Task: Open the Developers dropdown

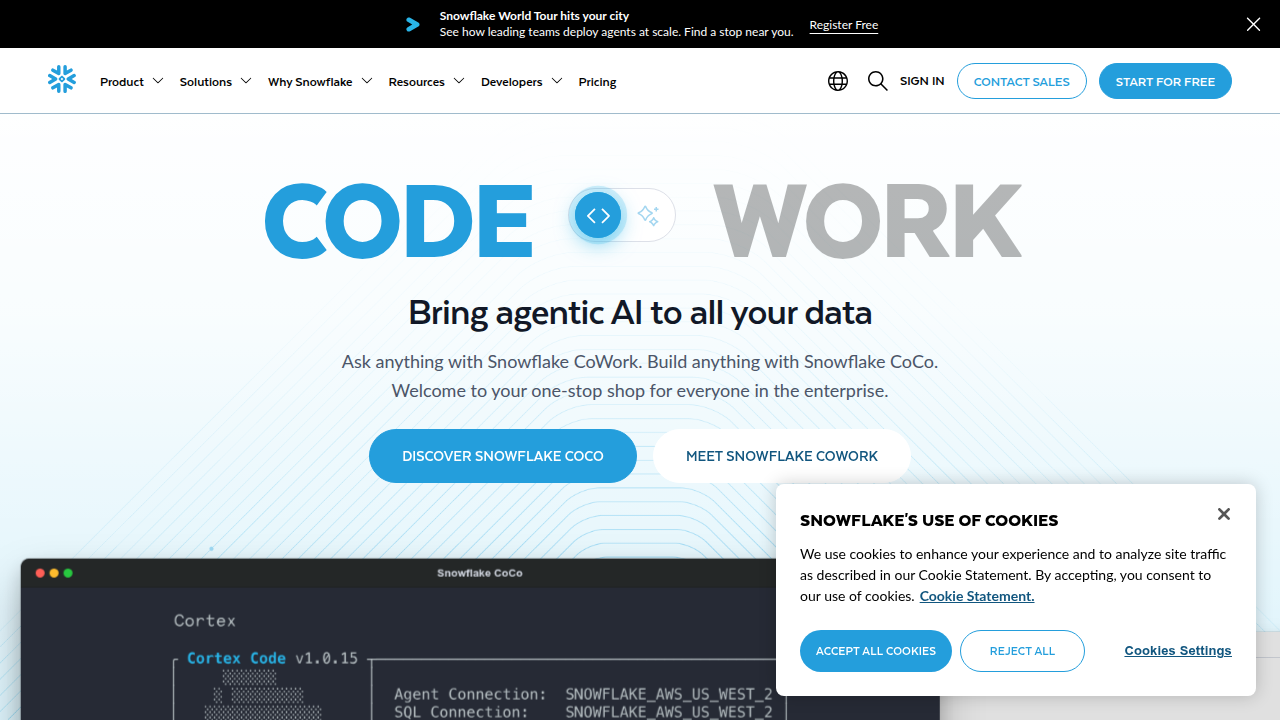Action: [x=521, y=82]
